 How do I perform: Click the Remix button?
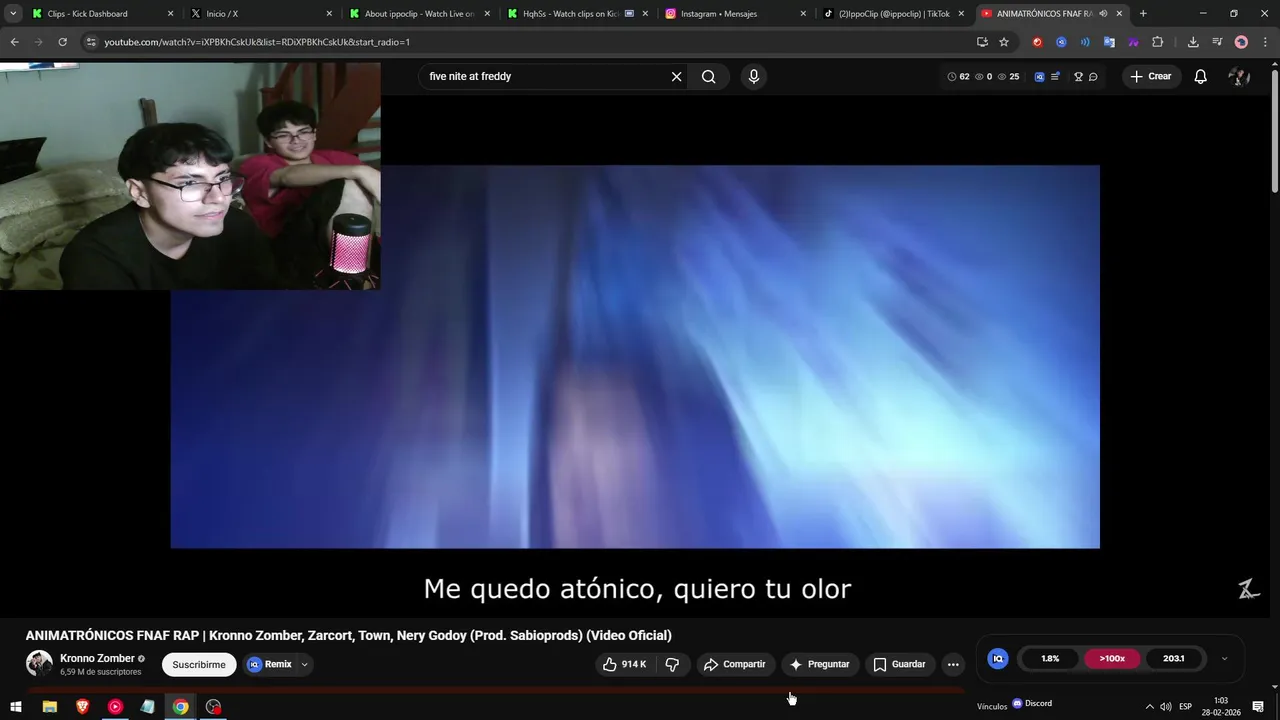tap(269, 664)
